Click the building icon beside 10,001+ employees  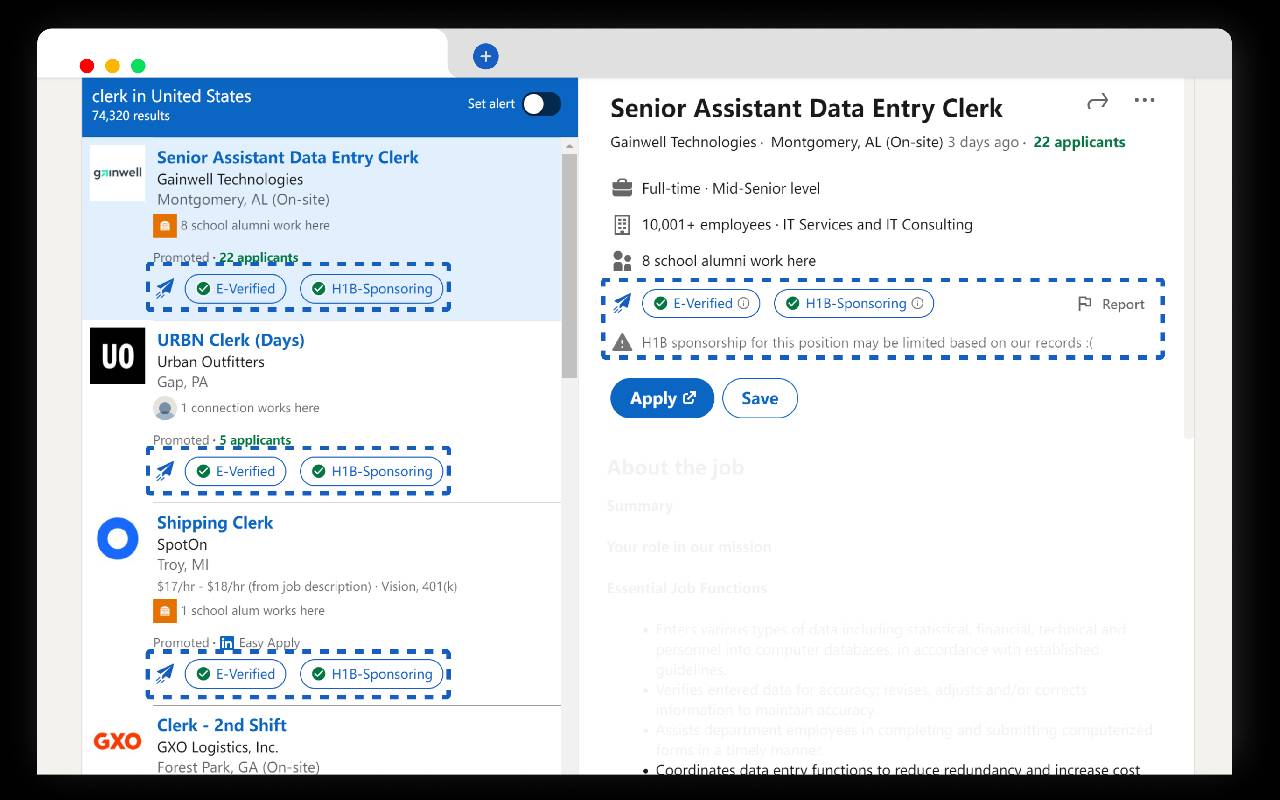(x=622, y=224)
